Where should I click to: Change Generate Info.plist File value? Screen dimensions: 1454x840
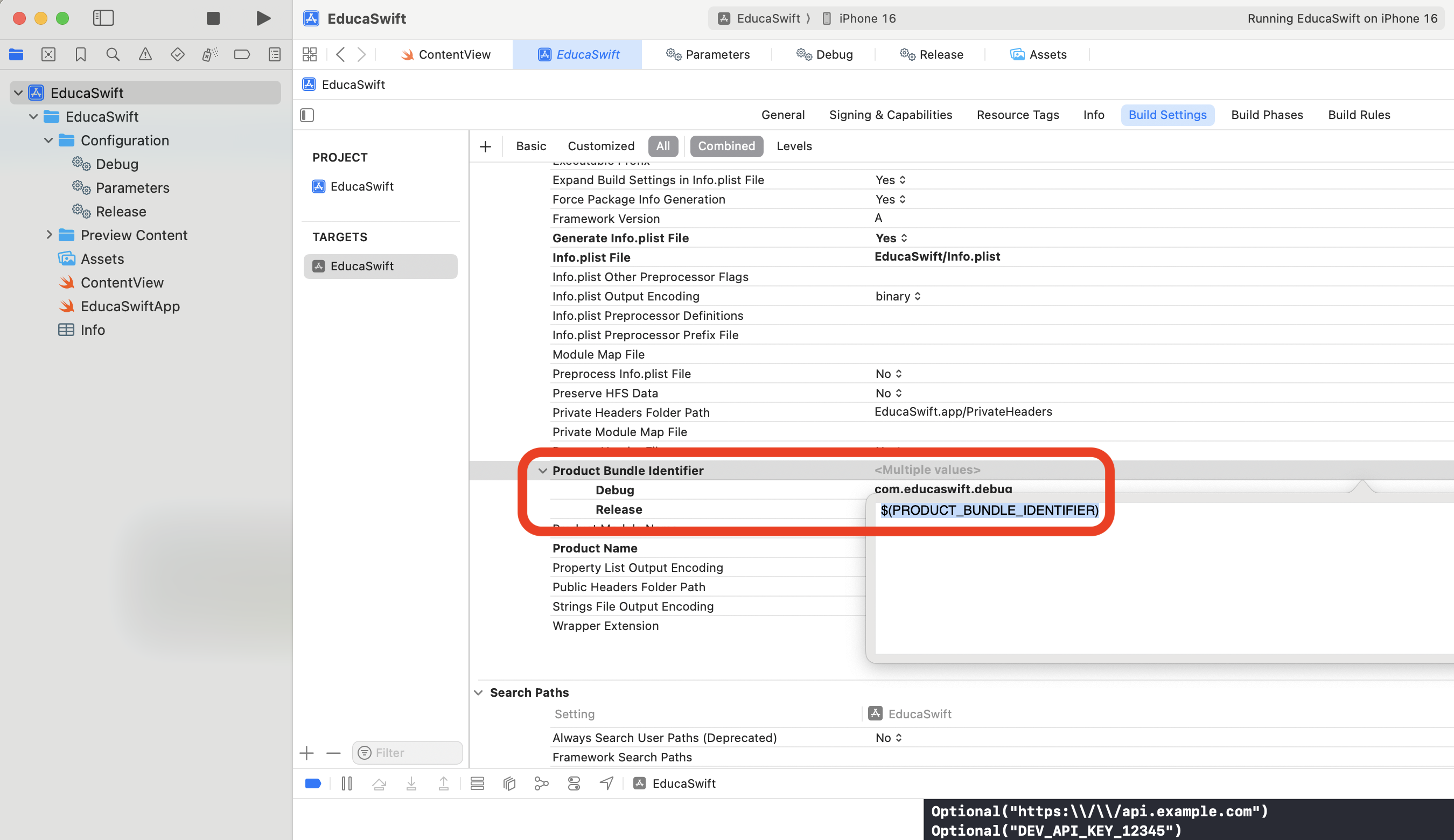(891, 238)
